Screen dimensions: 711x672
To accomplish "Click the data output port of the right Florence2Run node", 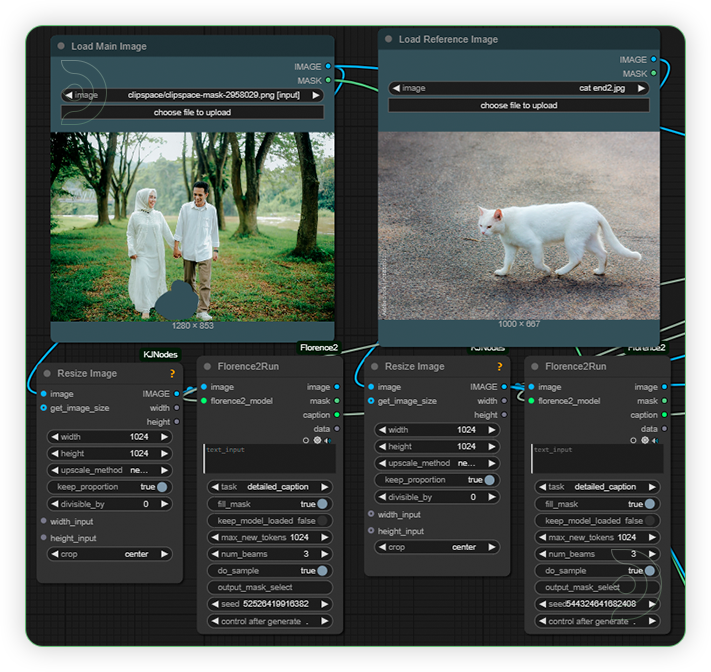I will [x=664, y=429].
